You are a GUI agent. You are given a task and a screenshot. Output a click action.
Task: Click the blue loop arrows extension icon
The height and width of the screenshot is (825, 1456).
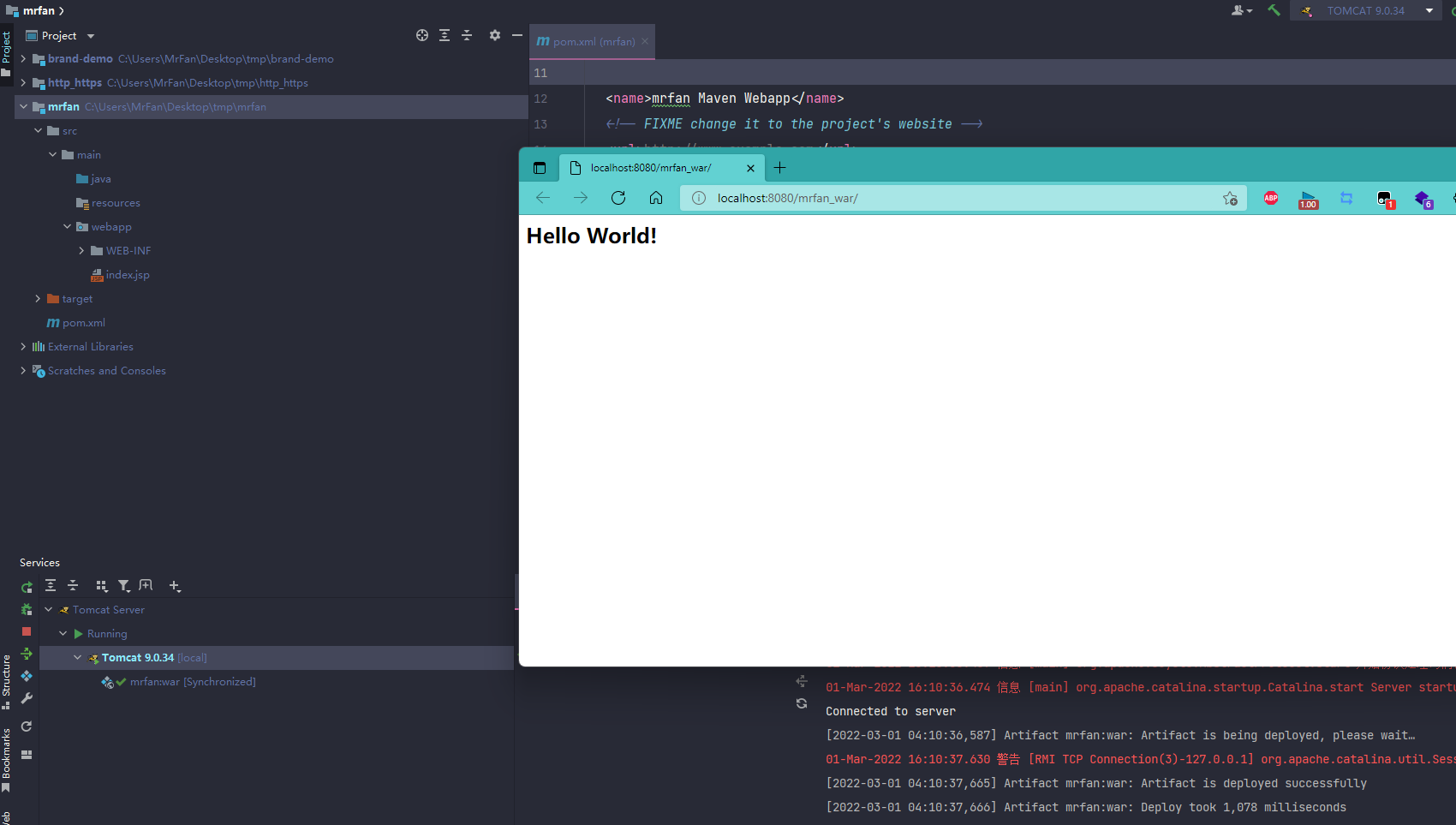(1346, 198)
